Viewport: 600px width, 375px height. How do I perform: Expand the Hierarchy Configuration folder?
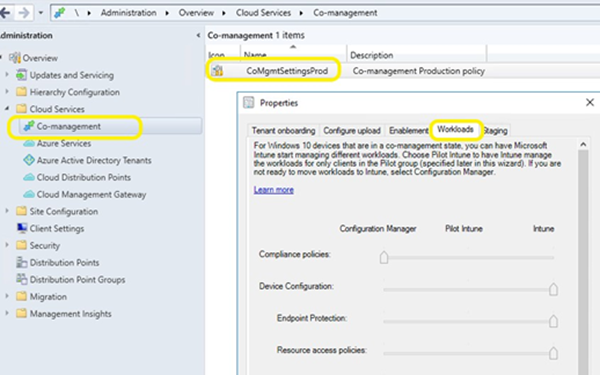click(7, 91)
